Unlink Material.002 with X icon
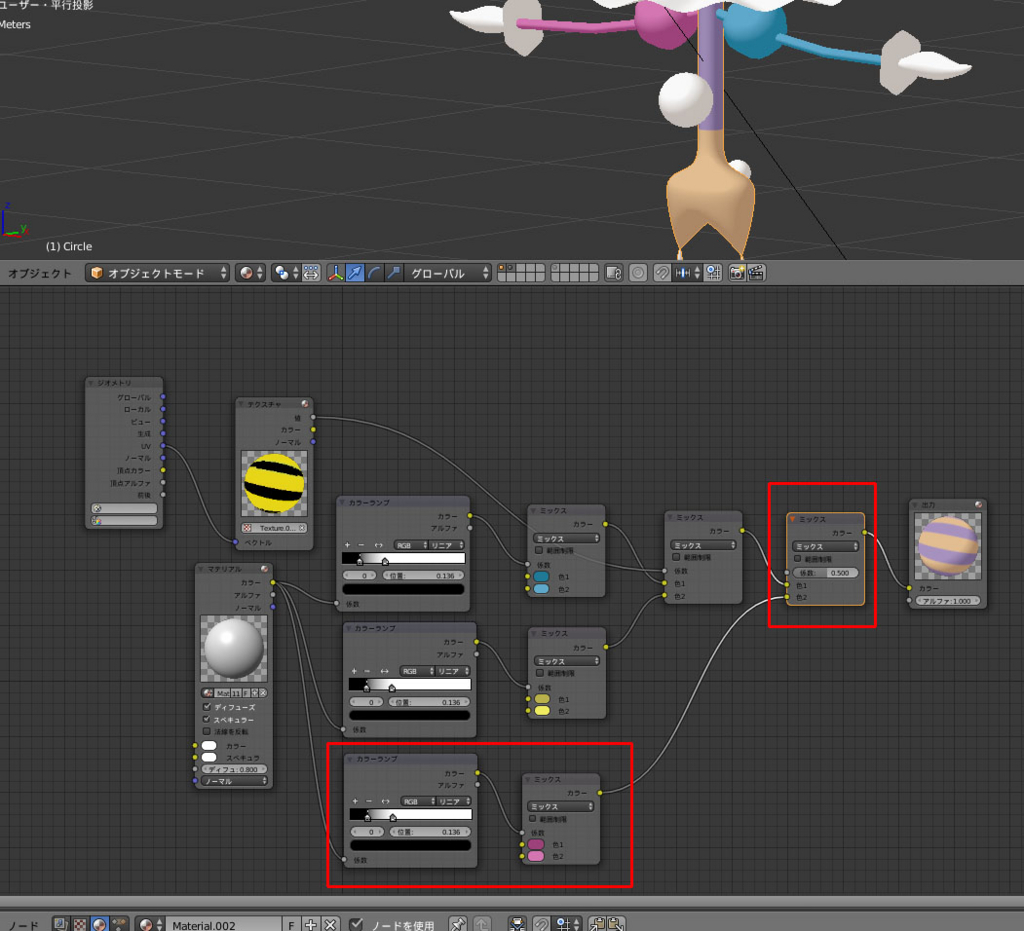Viewport: 1024px width, 931px height. (330, 924)
